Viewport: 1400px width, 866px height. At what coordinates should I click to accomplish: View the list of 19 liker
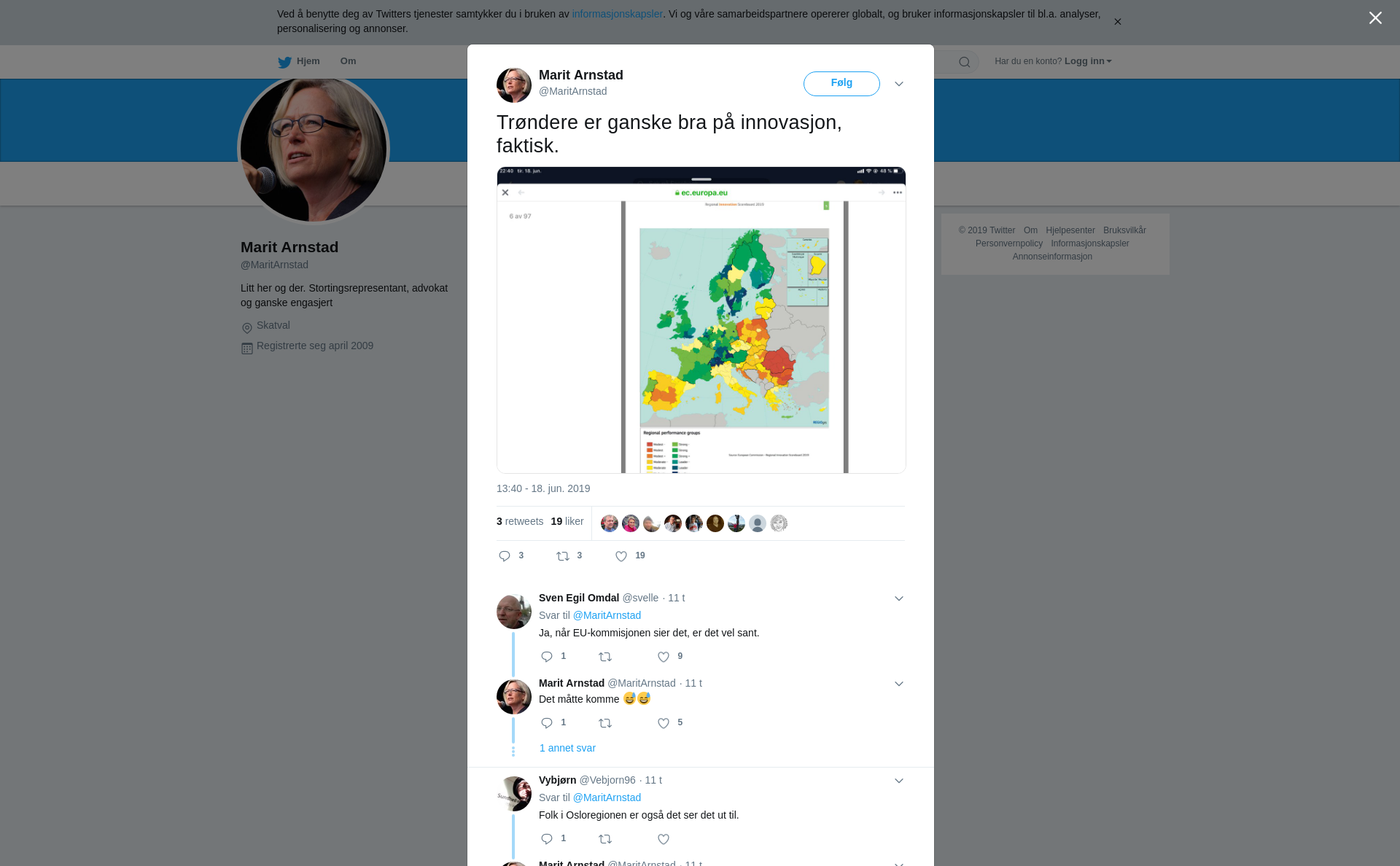[x=567, y=521]
